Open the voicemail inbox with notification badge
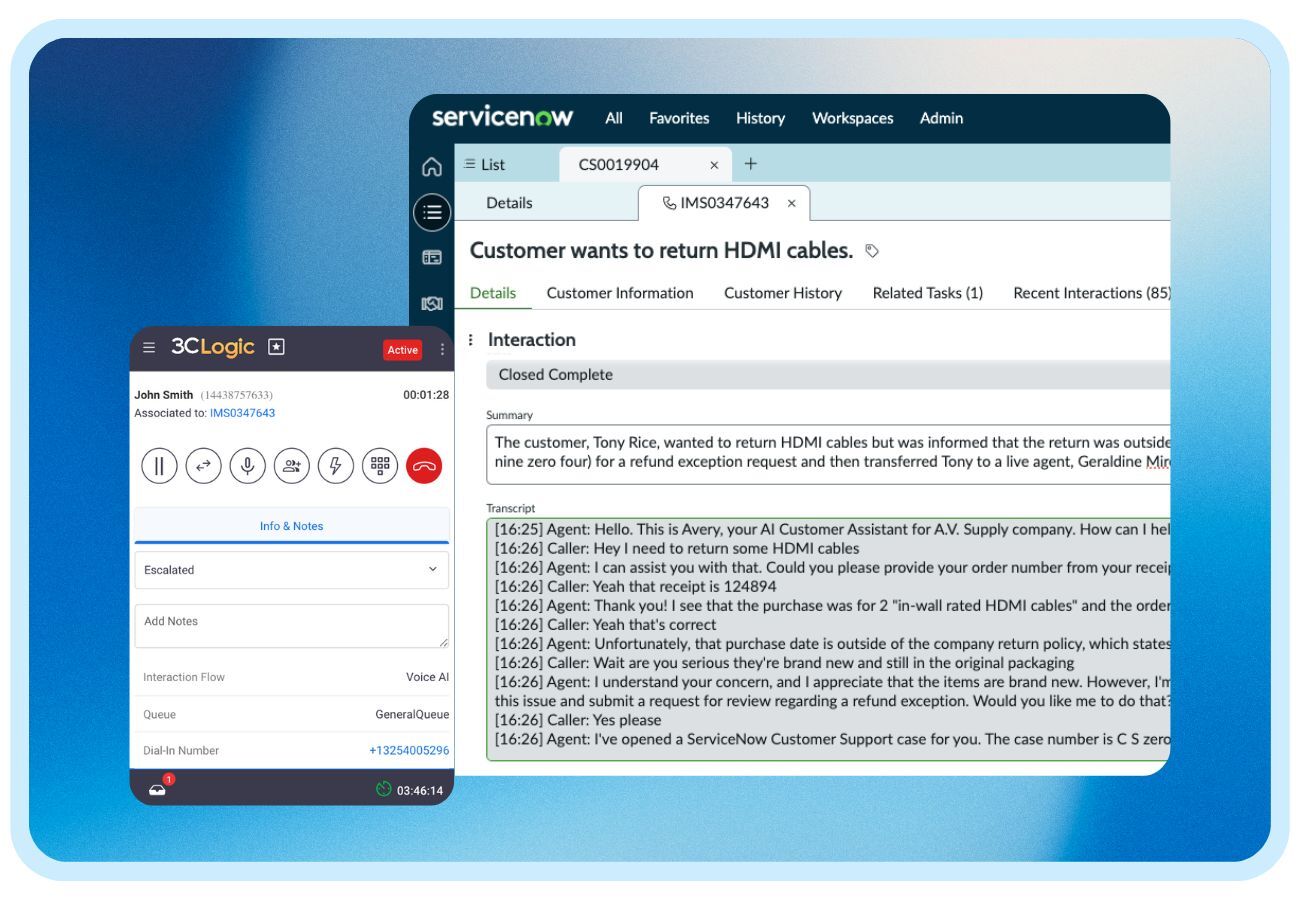Image resolution: width=1300 pixels, height=900 pixels. (x=156, y=789)
